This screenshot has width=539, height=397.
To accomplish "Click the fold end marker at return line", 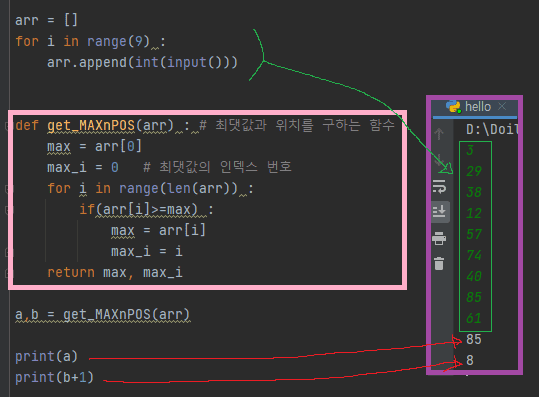I will pyautogui.click(x=8, y=273).
